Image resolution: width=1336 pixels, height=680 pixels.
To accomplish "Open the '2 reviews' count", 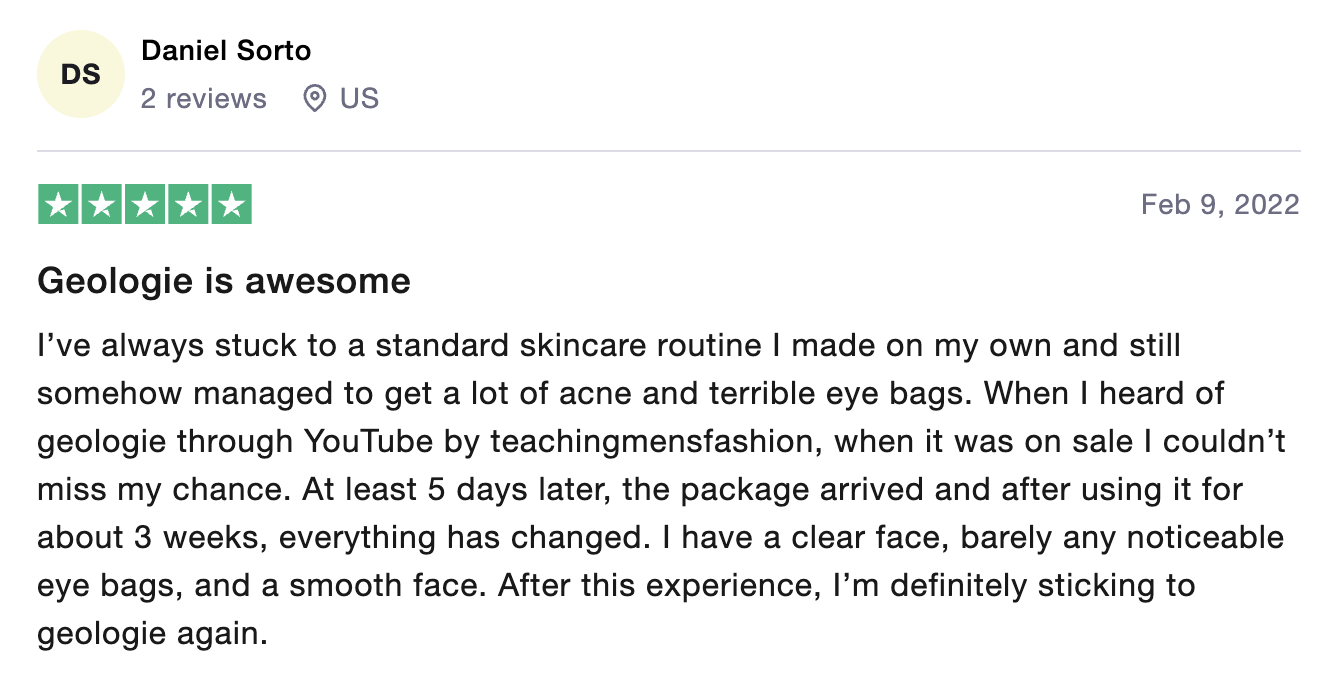I will click(204, 98).
